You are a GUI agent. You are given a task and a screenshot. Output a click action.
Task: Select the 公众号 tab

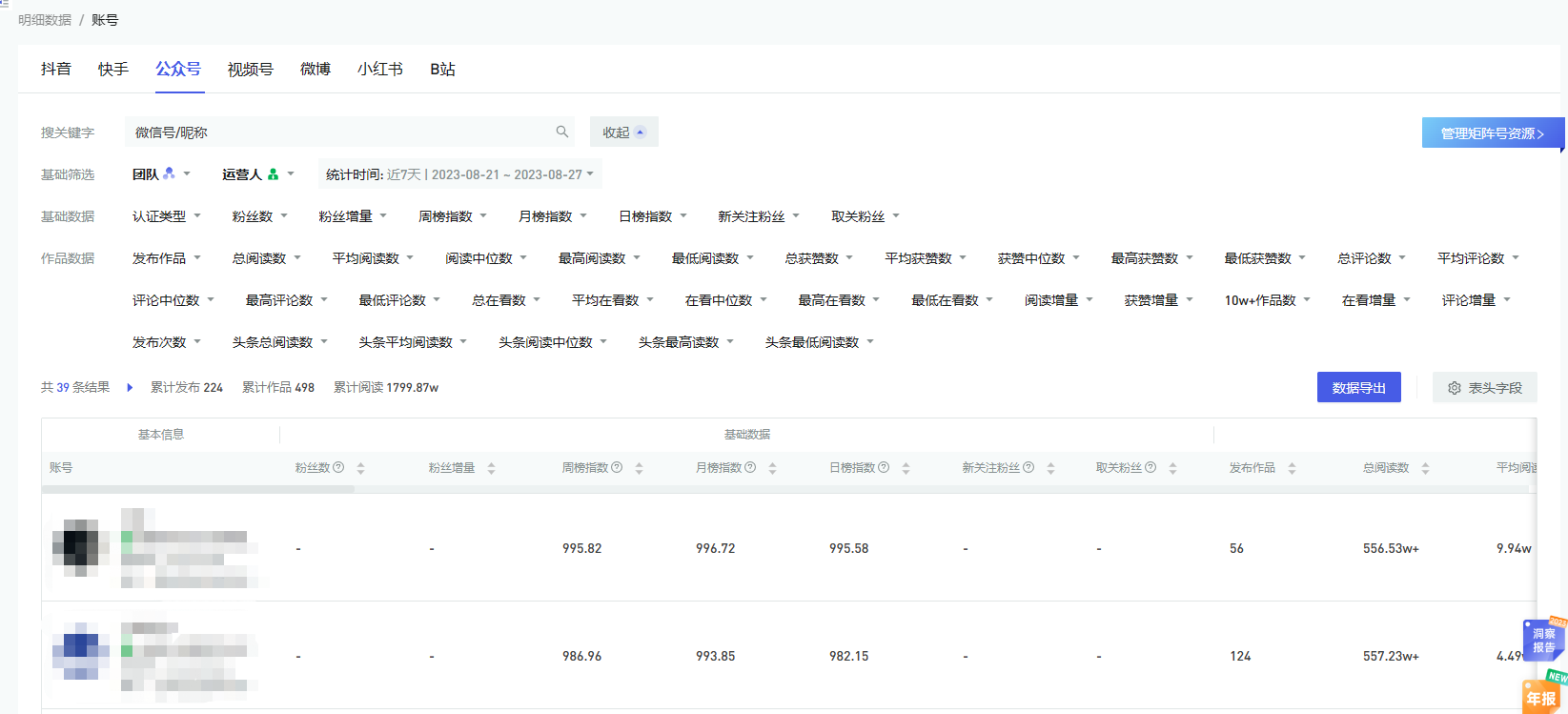coord(178,69)
